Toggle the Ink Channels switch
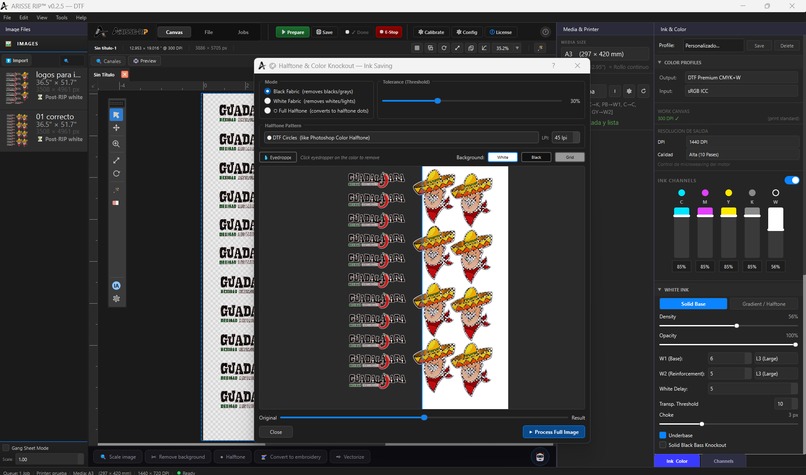 click(x=792, y=180)
